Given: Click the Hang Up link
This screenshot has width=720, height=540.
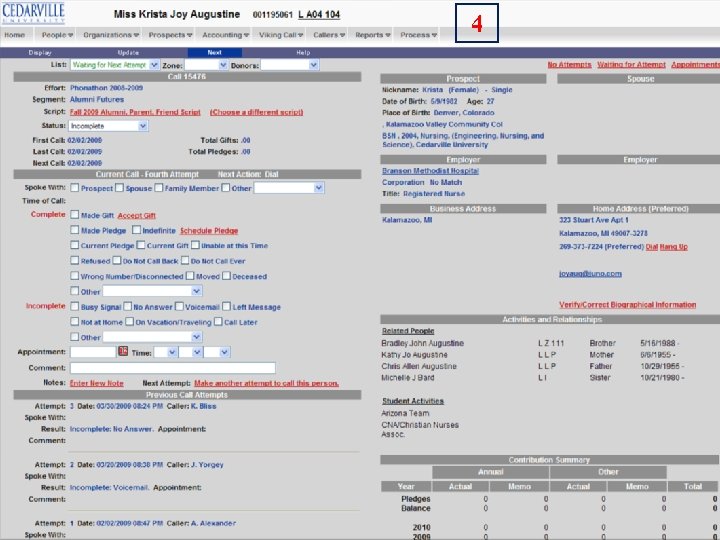Looking at the screenshot, I should [674, 247].
